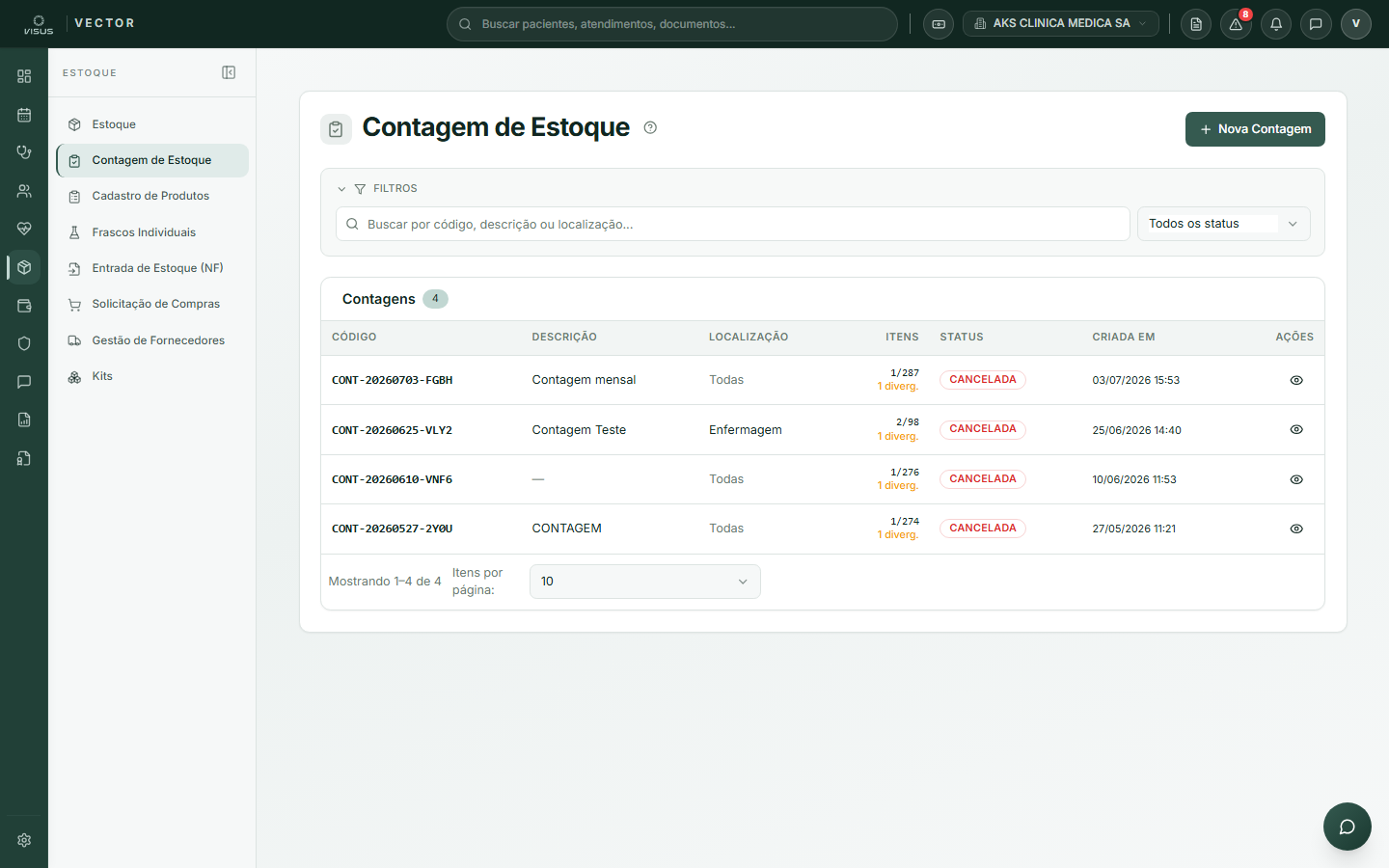Open the shield icon in left rail
The height and width of the screenshot is (868, 1389).
24,343
